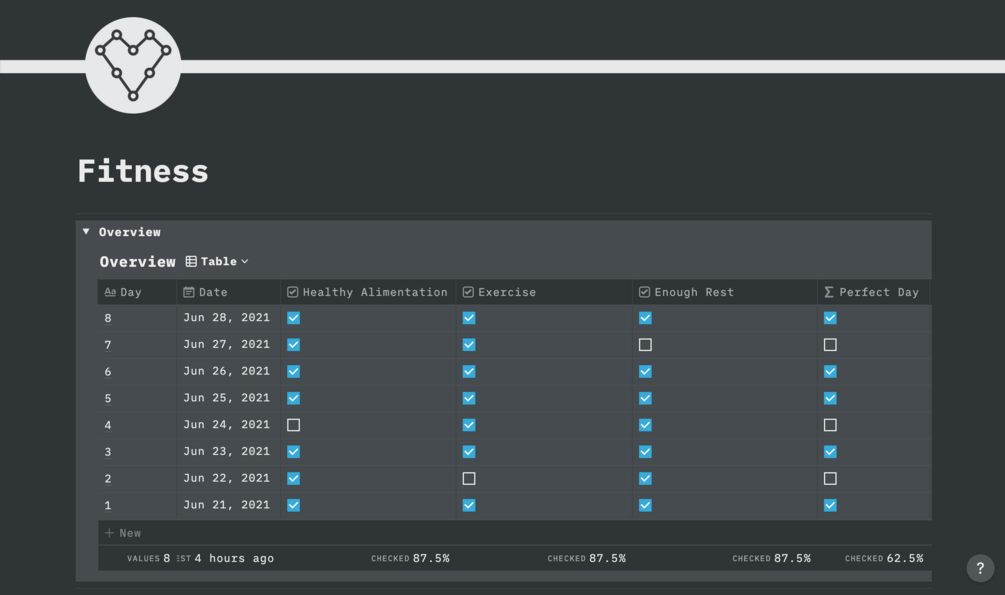Click the Enough Rest column checkbox icon
The image size is (1005, 595).
point(645,293)
